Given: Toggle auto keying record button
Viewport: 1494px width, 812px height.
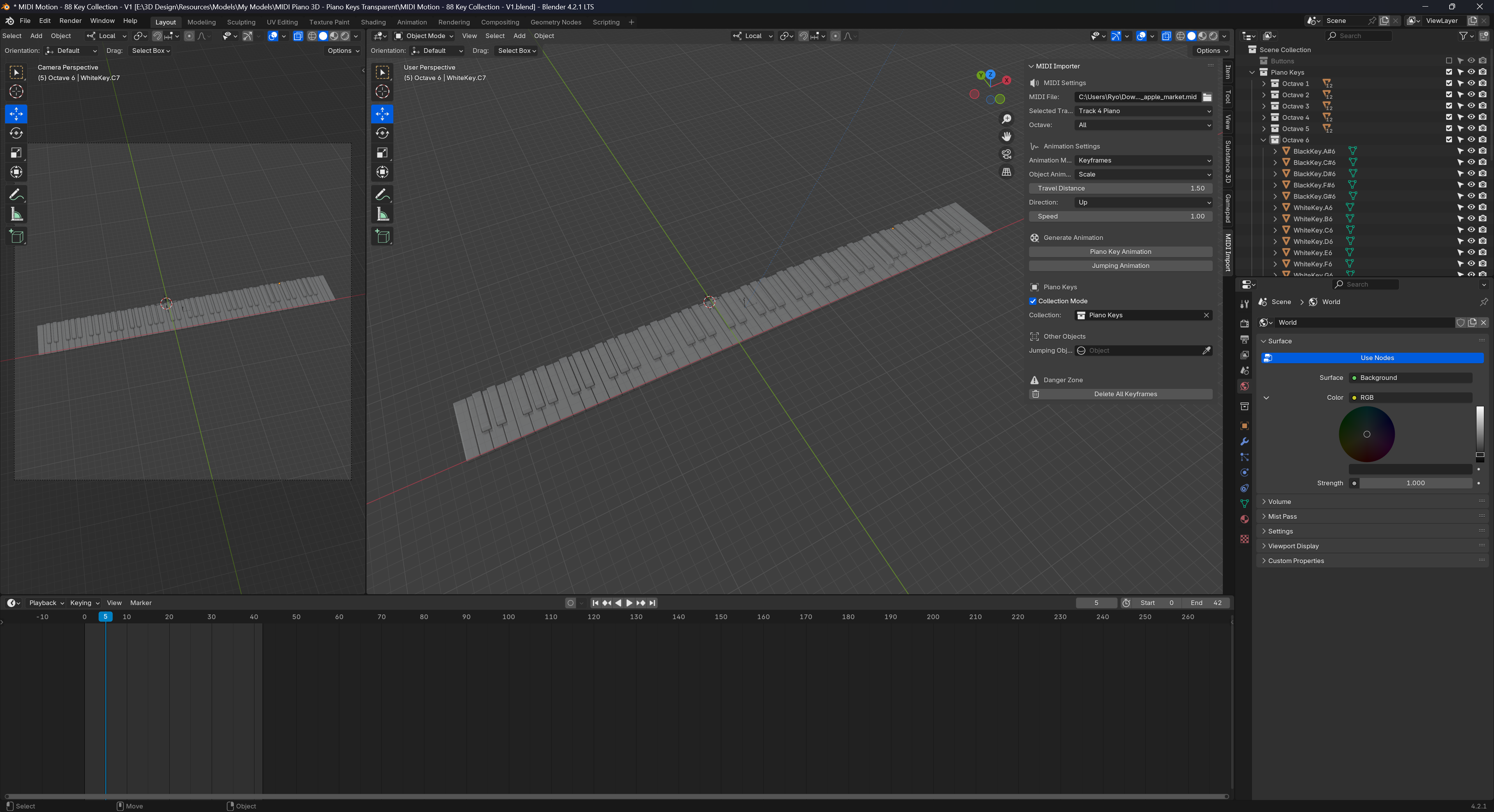Looking at the screenshot, I should pyautogui.click(x=570, y=603).
